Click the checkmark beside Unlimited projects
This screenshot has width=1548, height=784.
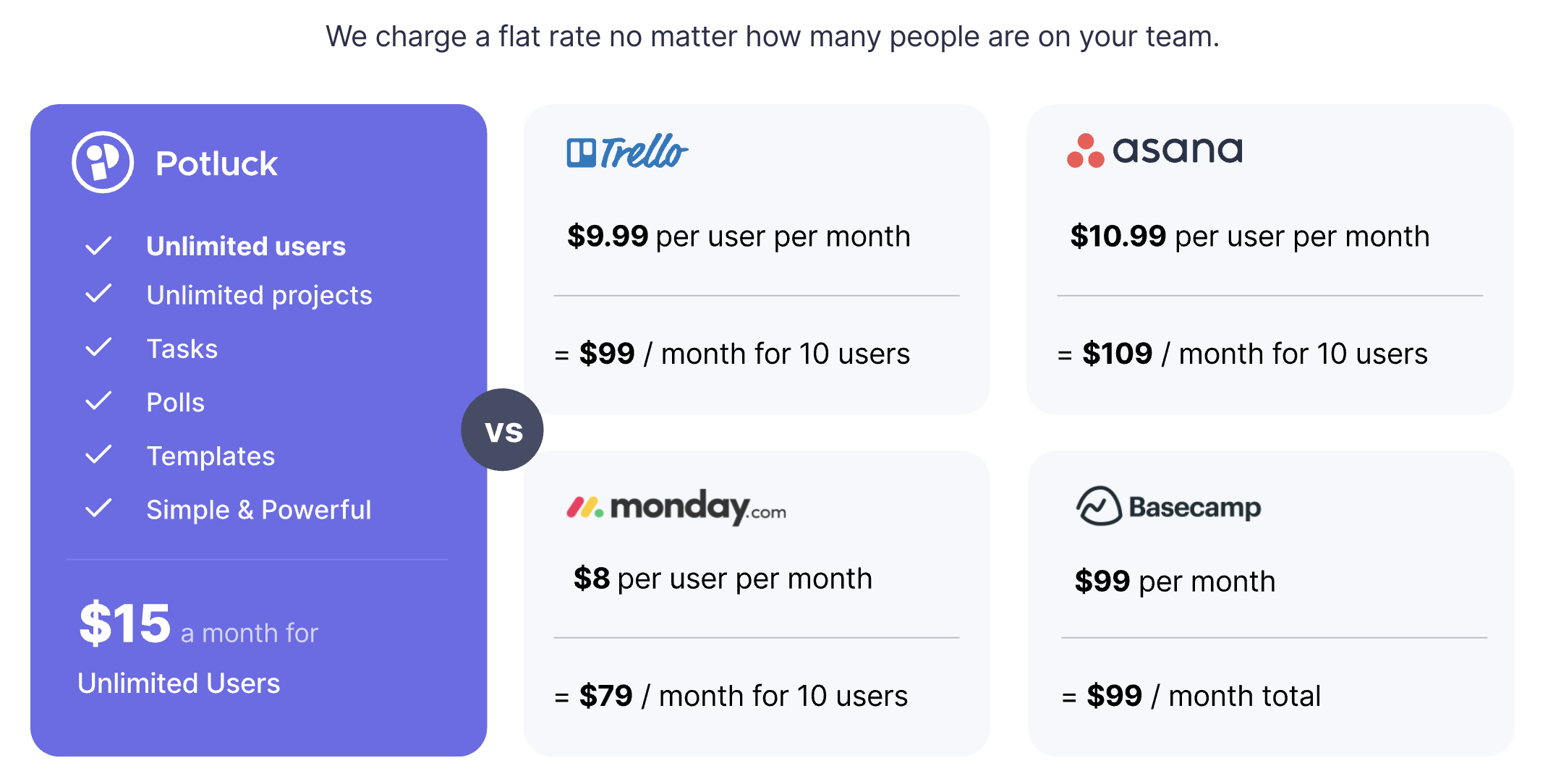pos(98,294)
